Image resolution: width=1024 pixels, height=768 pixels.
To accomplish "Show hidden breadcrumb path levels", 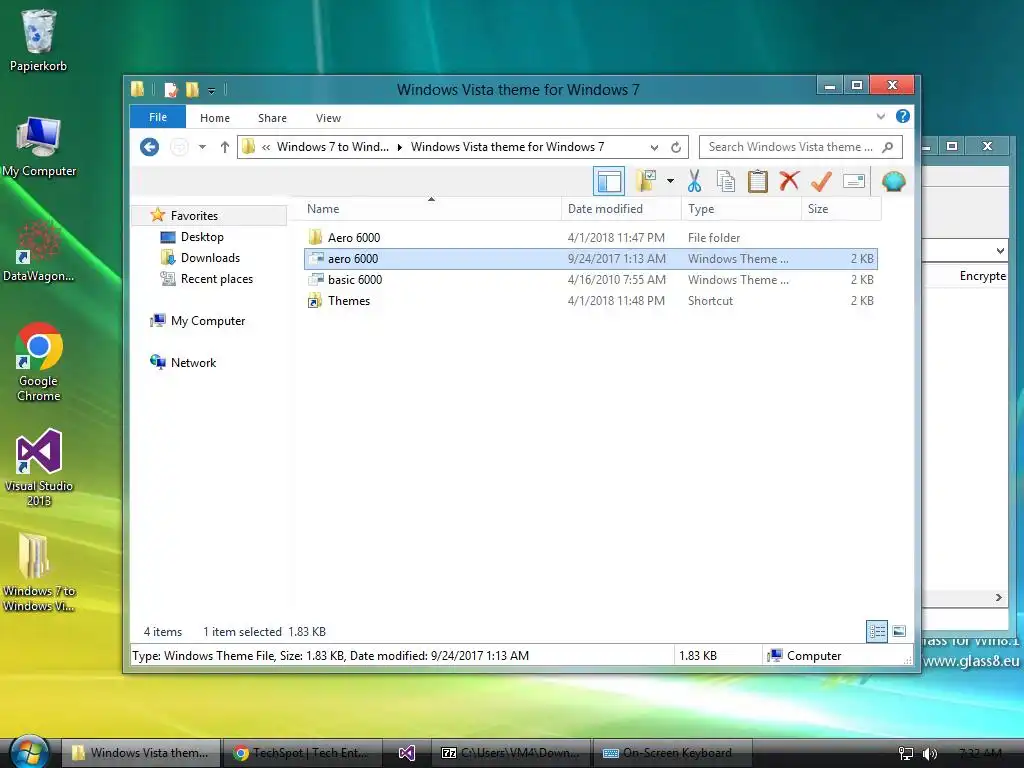I will (266, 147).
